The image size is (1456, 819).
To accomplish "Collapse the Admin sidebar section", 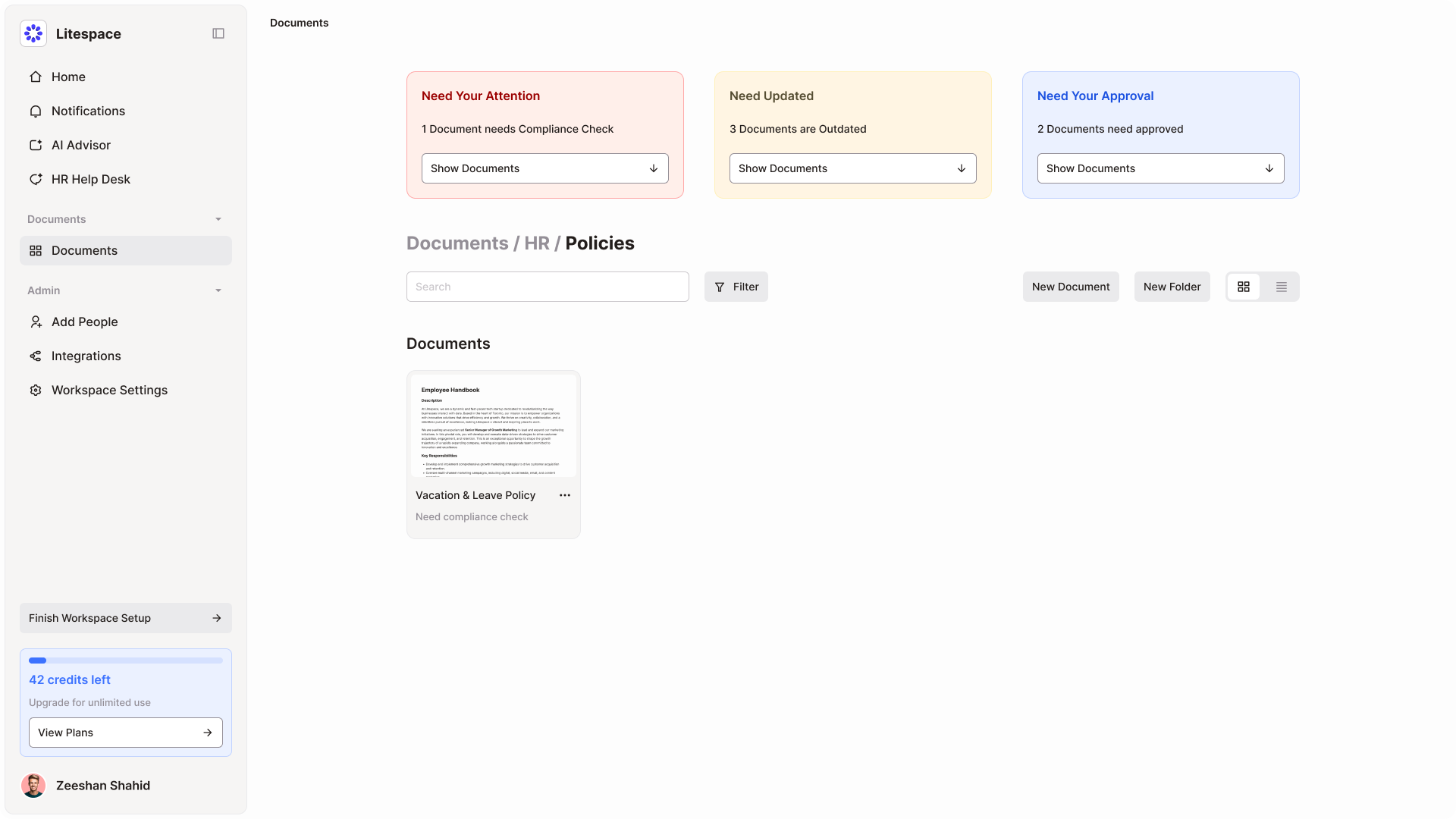I will click(x=218, y=290).
